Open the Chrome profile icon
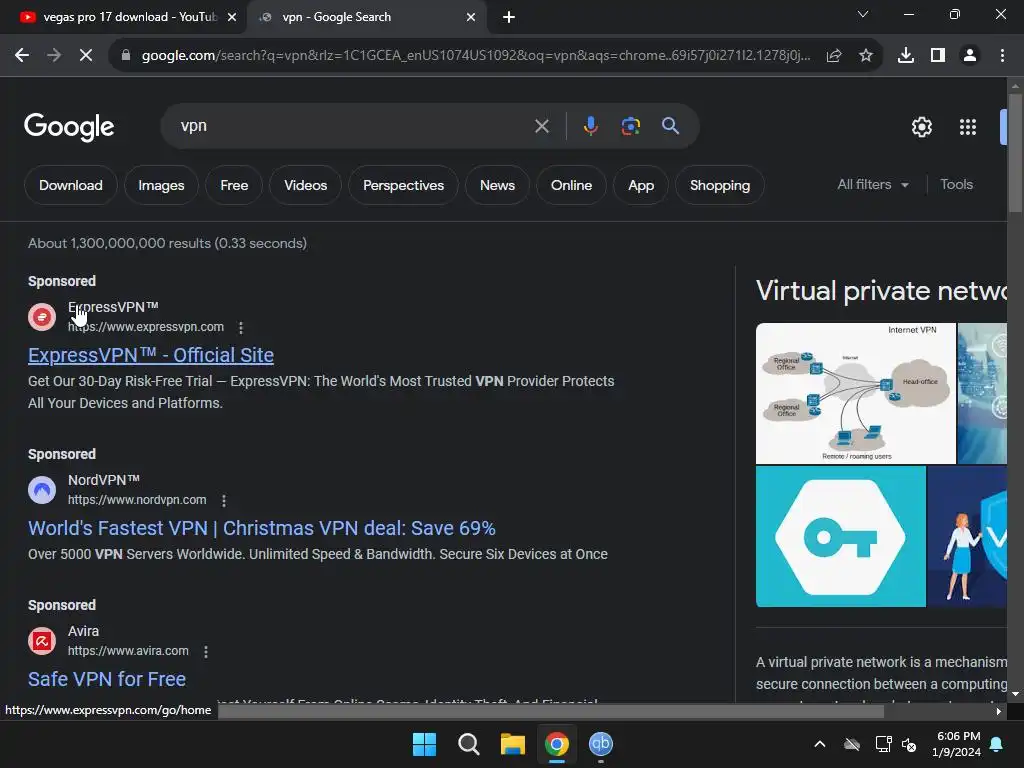This screenshot has width=1024, height=768. [x=970, y=56]
